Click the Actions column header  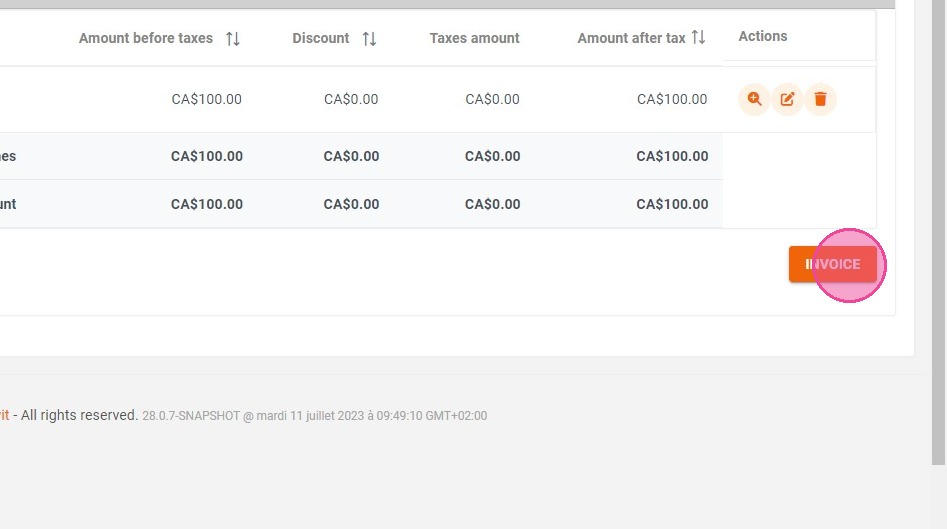point(763,36)
